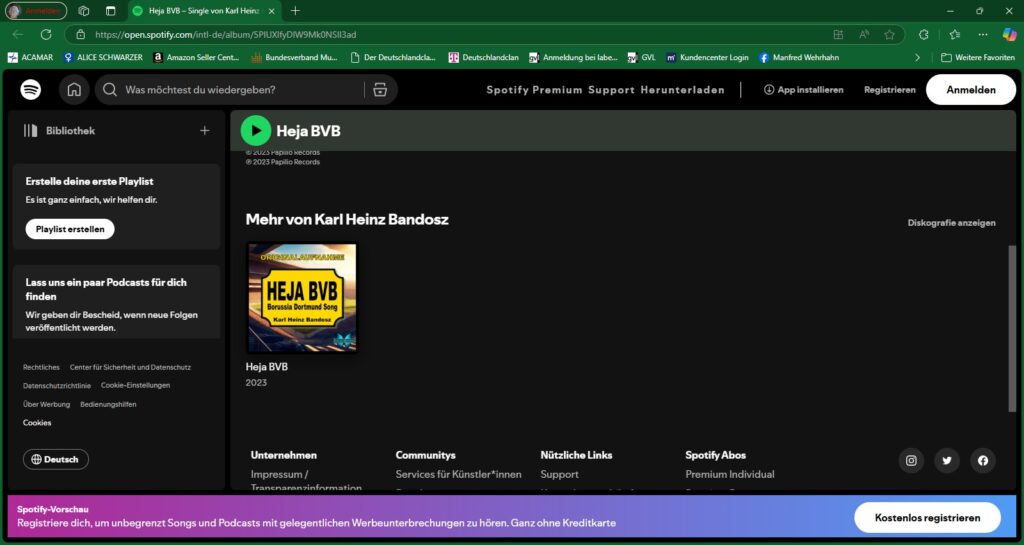Open Bundesverband Mu... bookmark
The width and height of the screenshot is (1024, 545).
click(x=294, y=57)
